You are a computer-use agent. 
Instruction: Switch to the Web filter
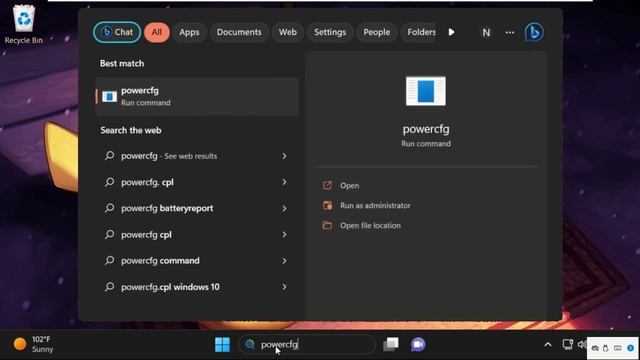pyautogui.click(x=287, y=32)
